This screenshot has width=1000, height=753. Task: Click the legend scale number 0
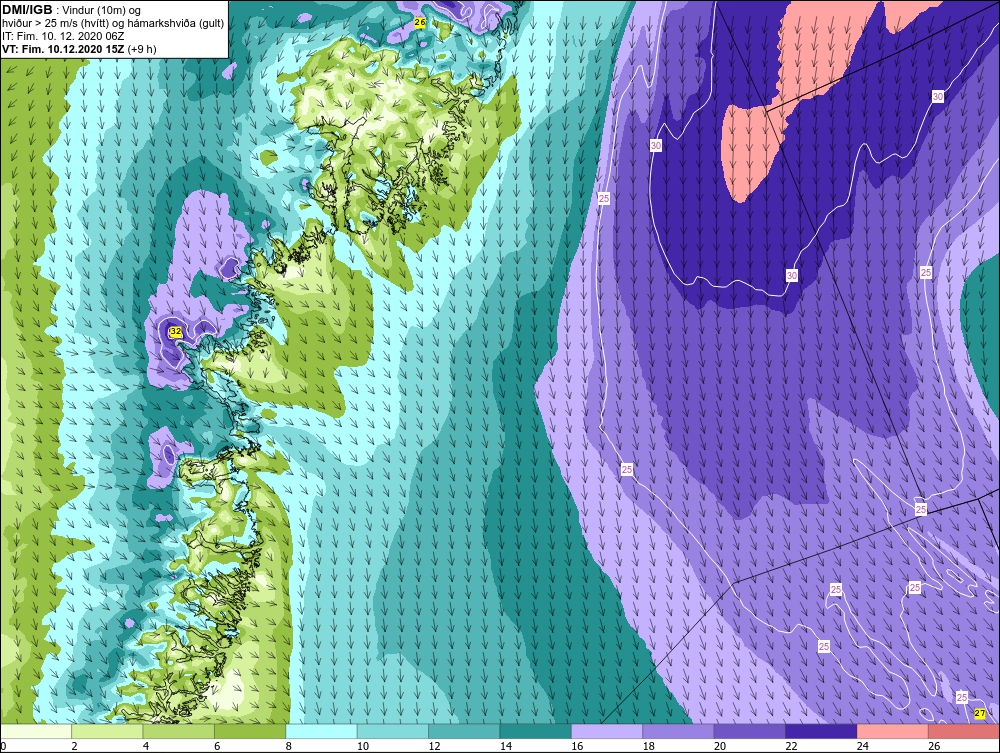tap(3, 746)
